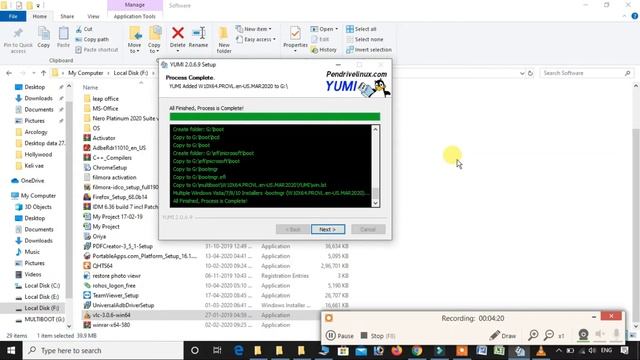Screen dimensions: 640x360
Task: Click the disabled Back button in YUMI
Action: pyautogui.click(x=293, y=229)
